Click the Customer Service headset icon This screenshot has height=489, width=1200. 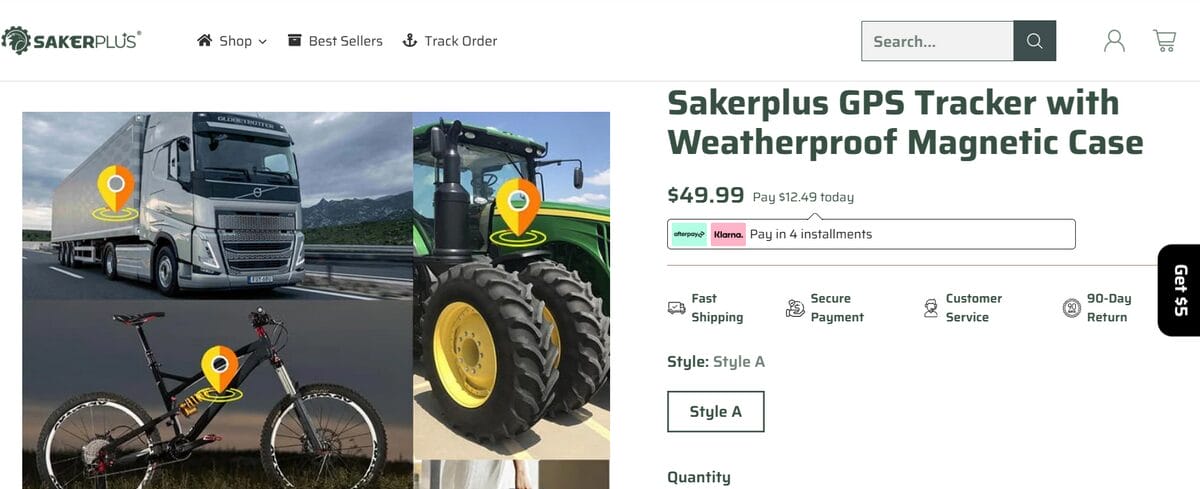coord(931,308)
